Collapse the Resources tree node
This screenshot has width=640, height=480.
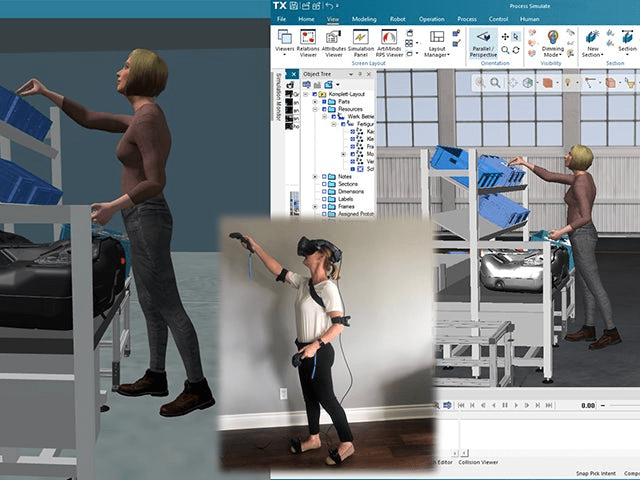(x=315, y=109)
